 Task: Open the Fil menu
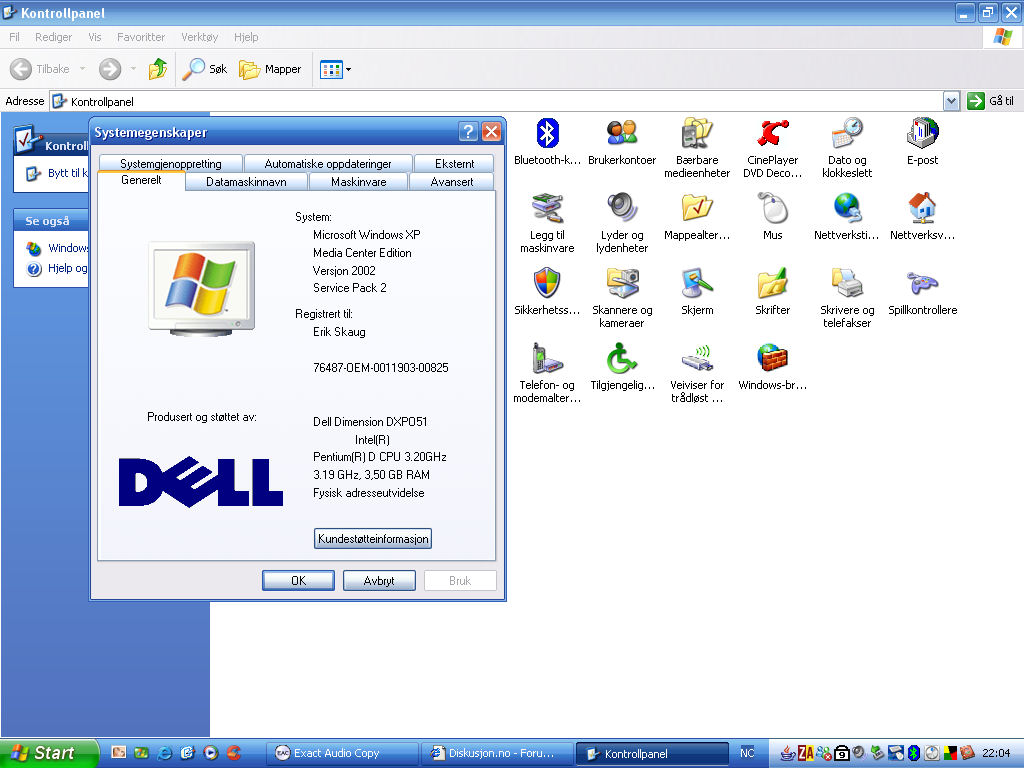14,37
